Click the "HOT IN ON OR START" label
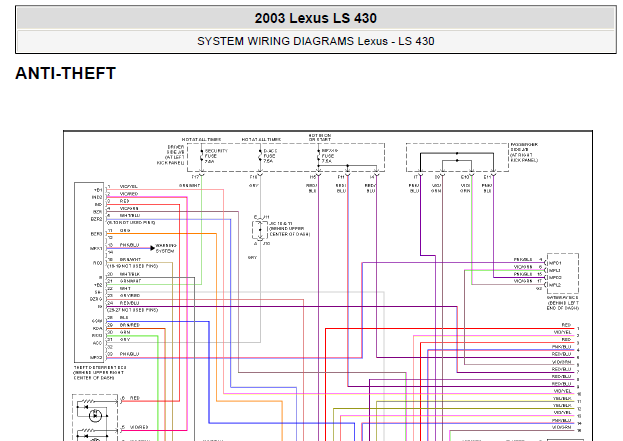This screenshot has height=441, width=623. coord(320,137)
